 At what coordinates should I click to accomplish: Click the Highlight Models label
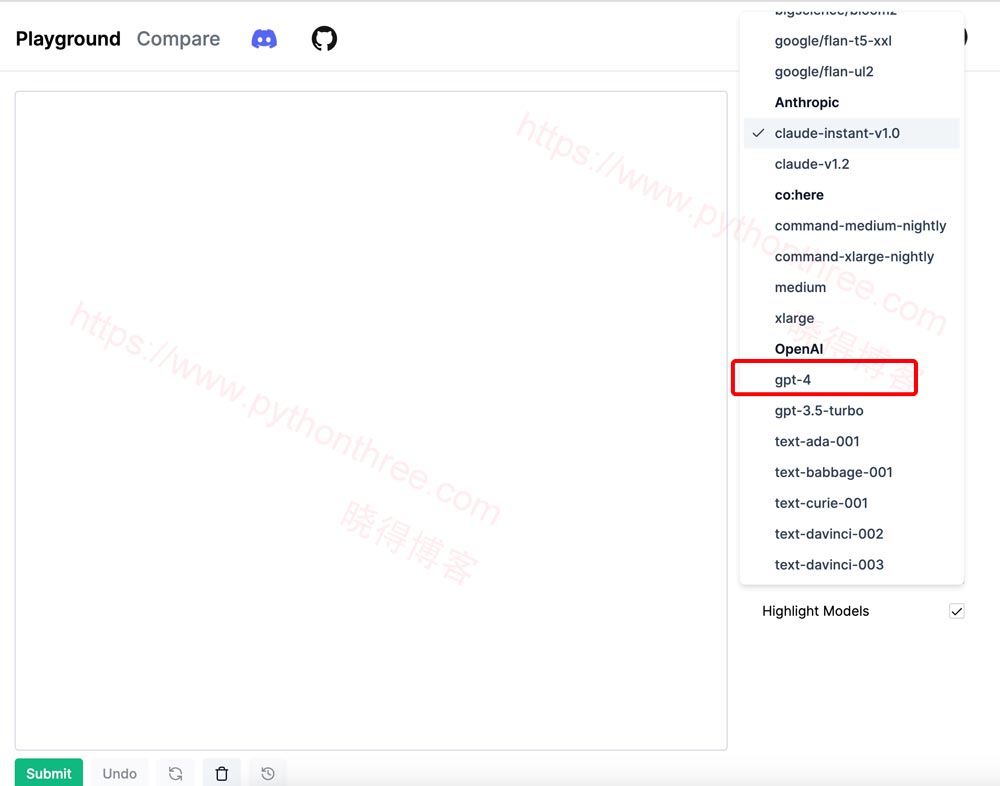pos(816,611)
